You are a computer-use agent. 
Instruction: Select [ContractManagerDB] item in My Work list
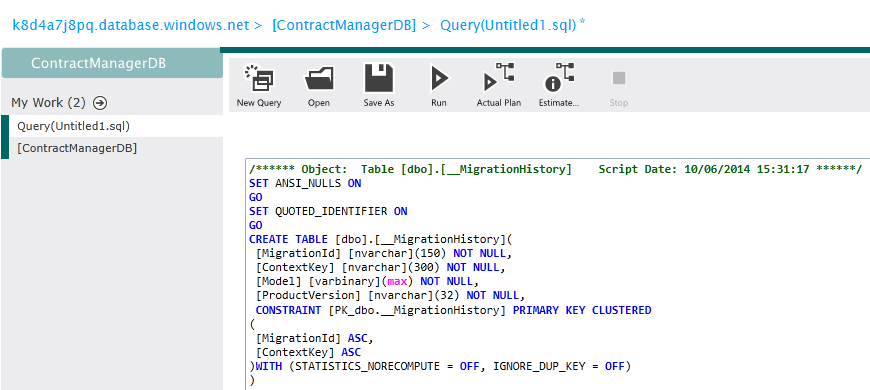(116, 148)
